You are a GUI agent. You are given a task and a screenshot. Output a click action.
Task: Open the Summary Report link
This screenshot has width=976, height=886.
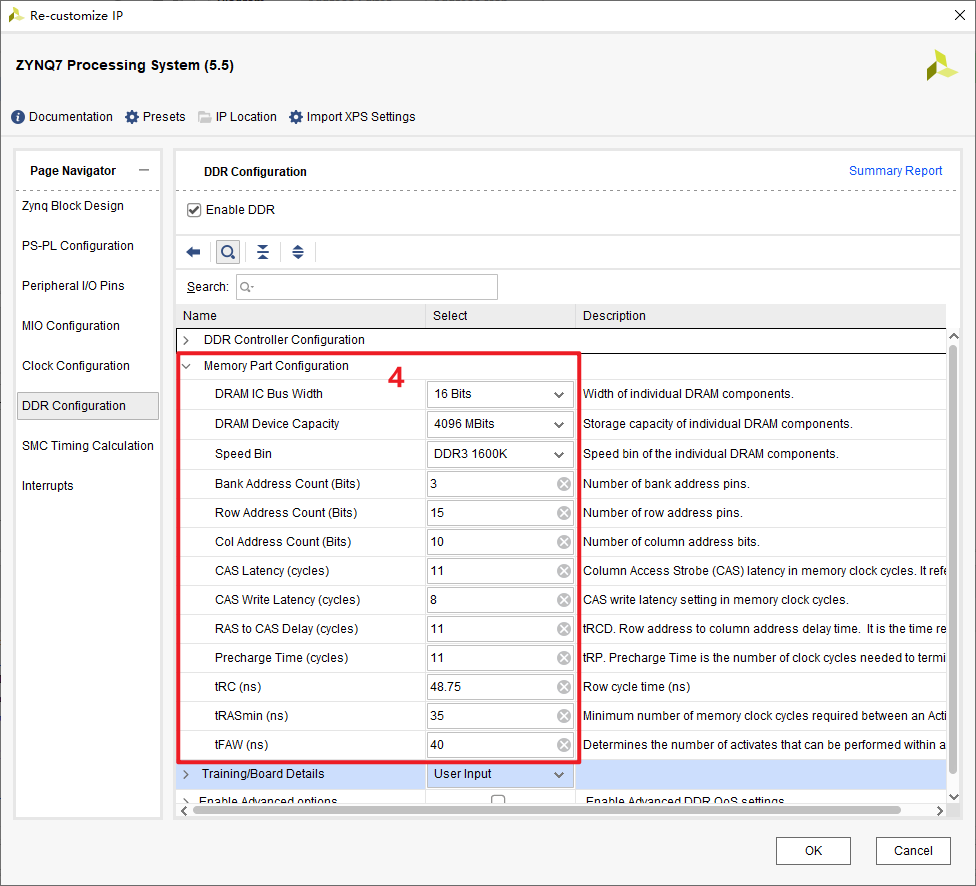tap(896, 171)
